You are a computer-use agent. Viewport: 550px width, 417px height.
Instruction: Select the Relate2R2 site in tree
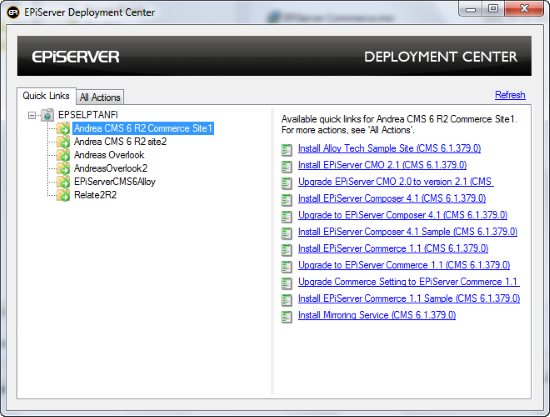[95, 195]
